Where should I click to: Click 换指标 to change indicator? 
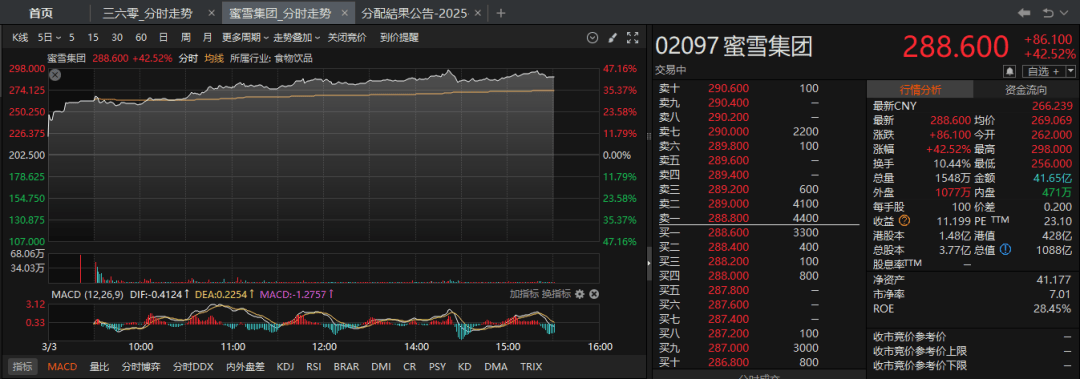[x=557, y=294]
